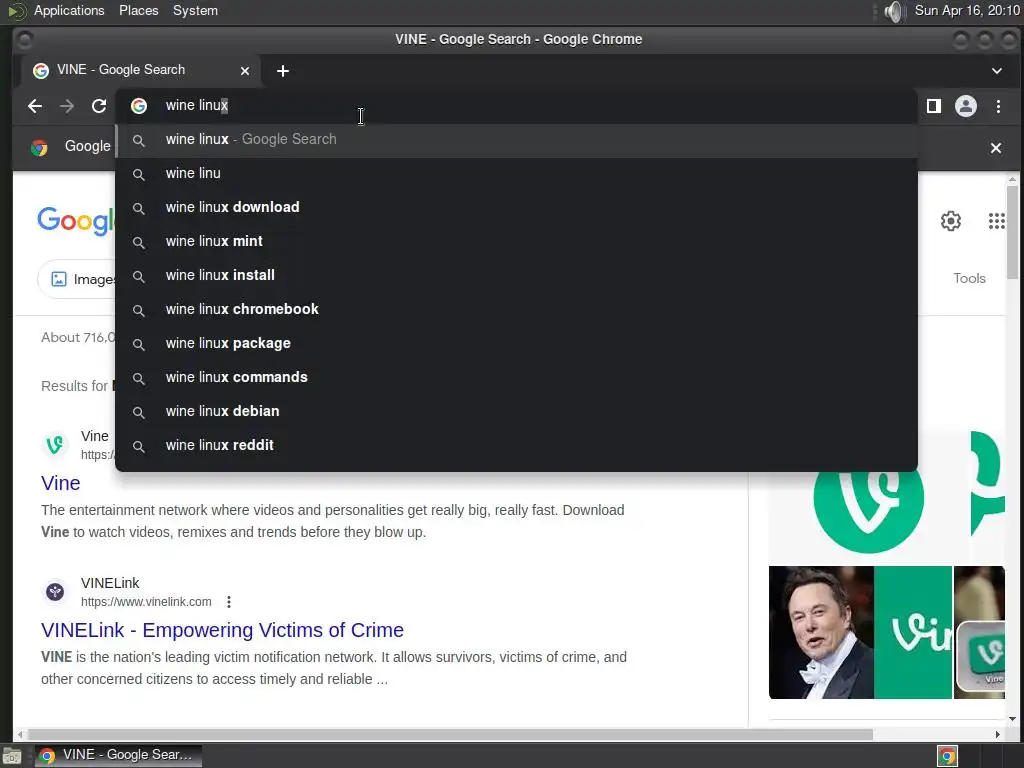1024x768 pixels.
Task: Close the VINE - Google Search tab
Action: [245, 71]
